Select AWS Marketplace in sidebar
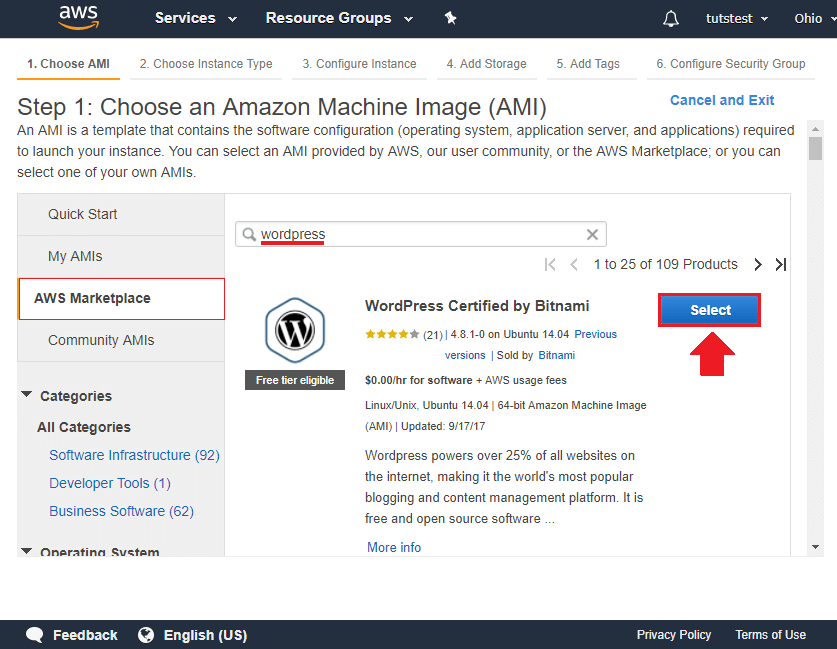 click(x=121, y=299)
